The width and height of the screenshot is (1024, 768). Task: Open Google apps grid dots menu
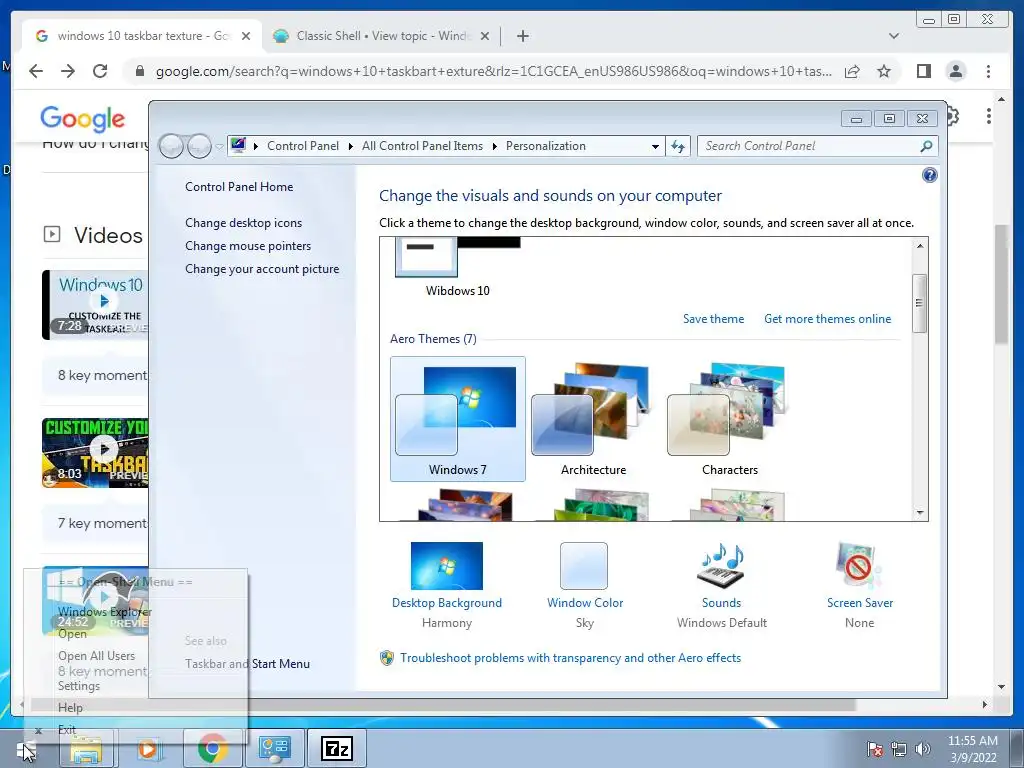pos(988,116)
